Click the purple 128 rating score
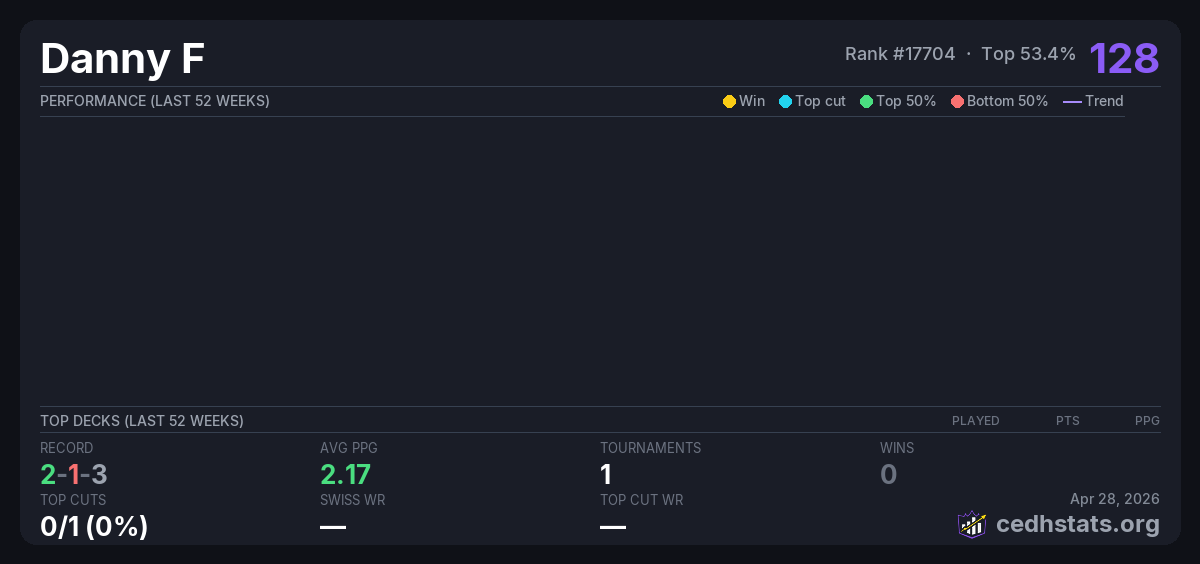 (x=1124, y=58)
